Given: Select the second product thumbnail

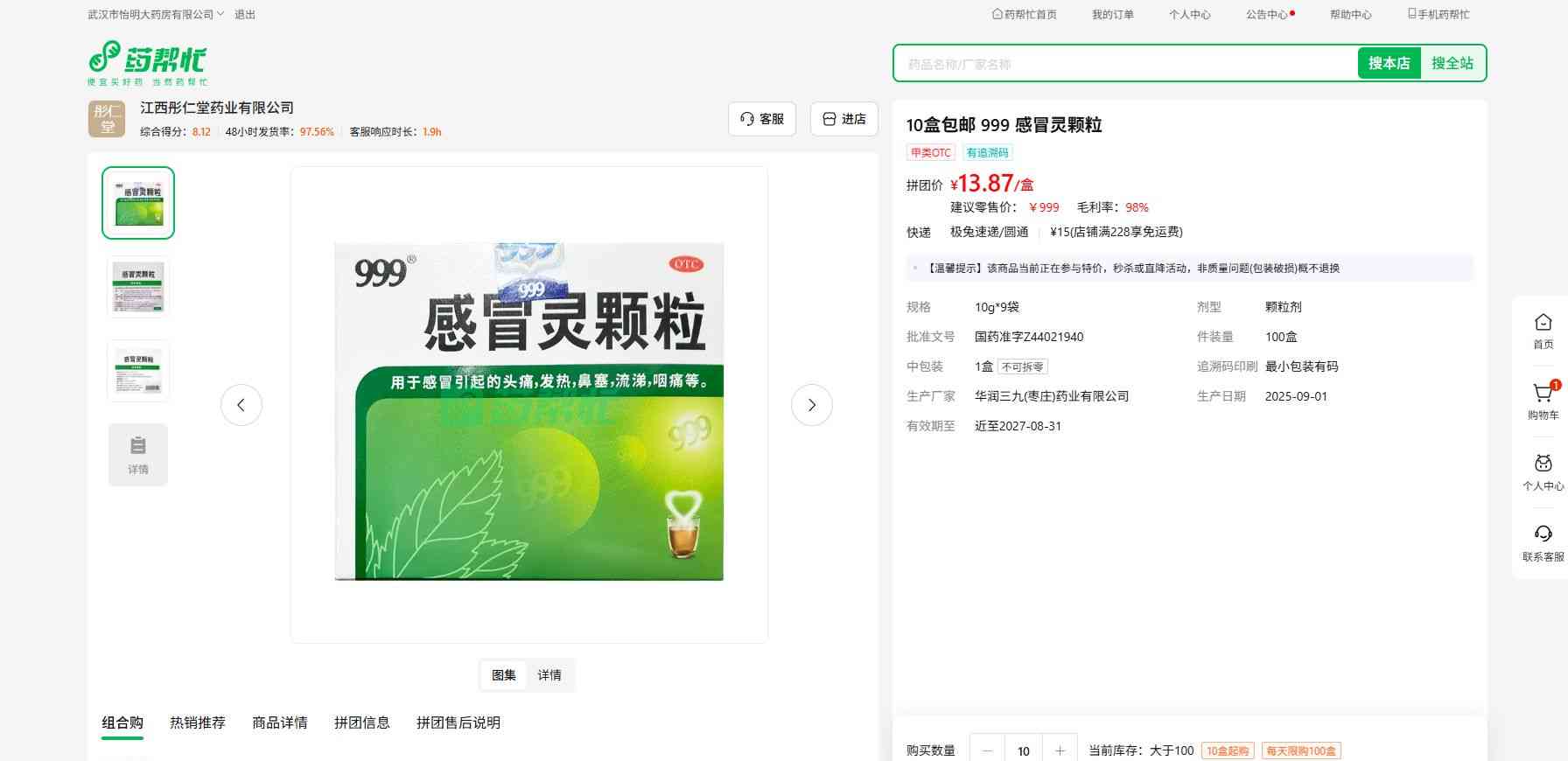Looking at the screenshot, I should (x=138, y=286).
